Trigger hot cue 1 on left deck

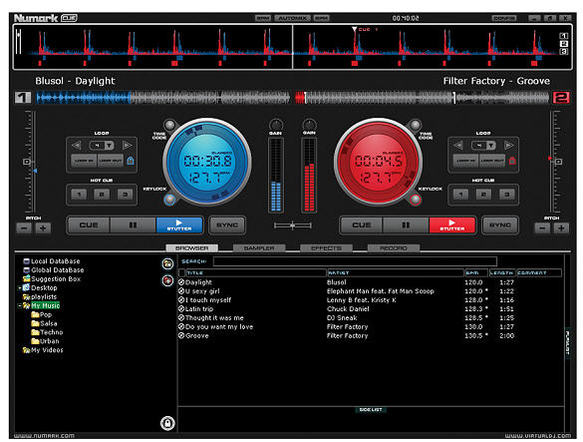tap(79, 194)
